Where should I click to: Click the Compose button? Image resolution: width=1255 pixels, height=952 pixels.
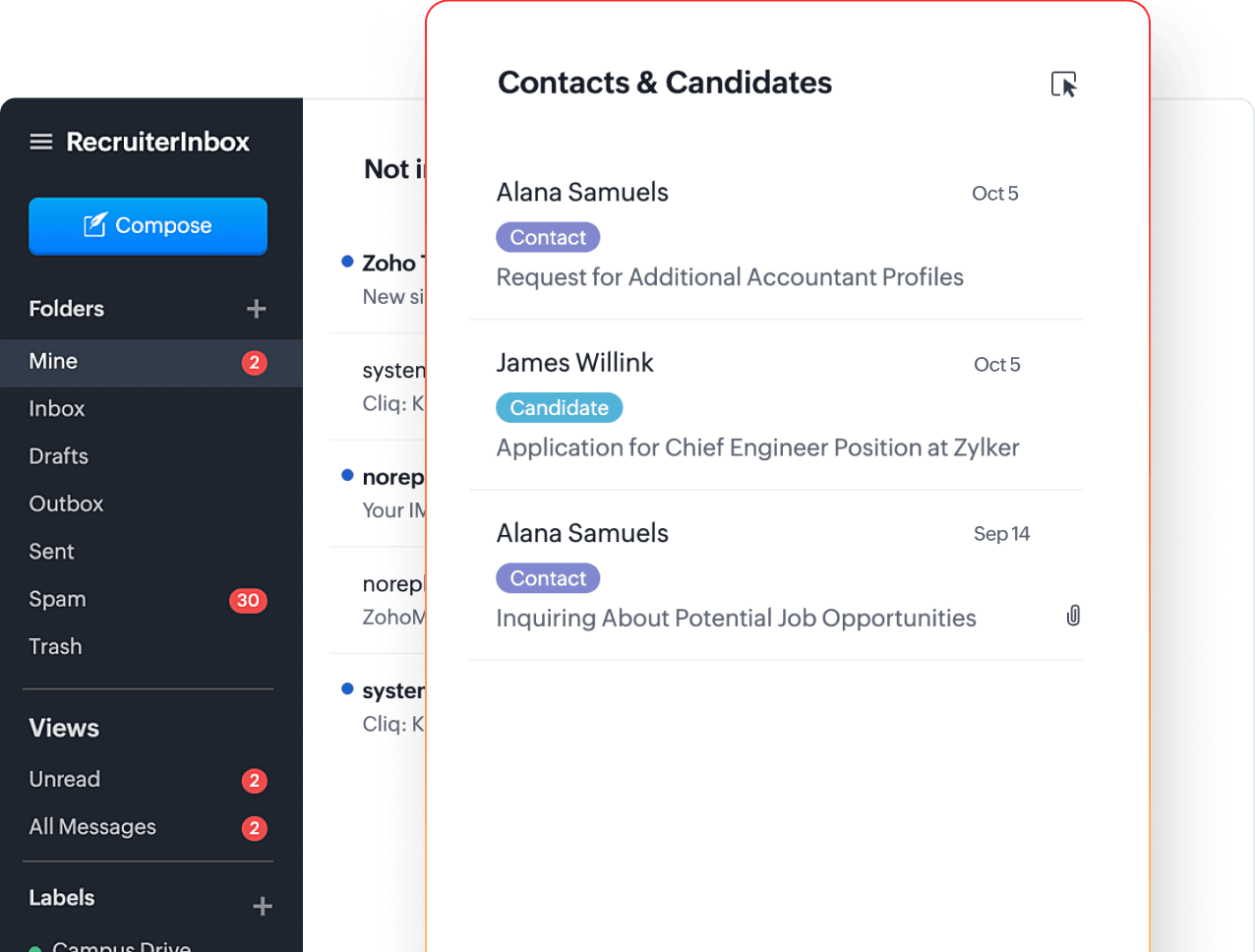[148, 225]
